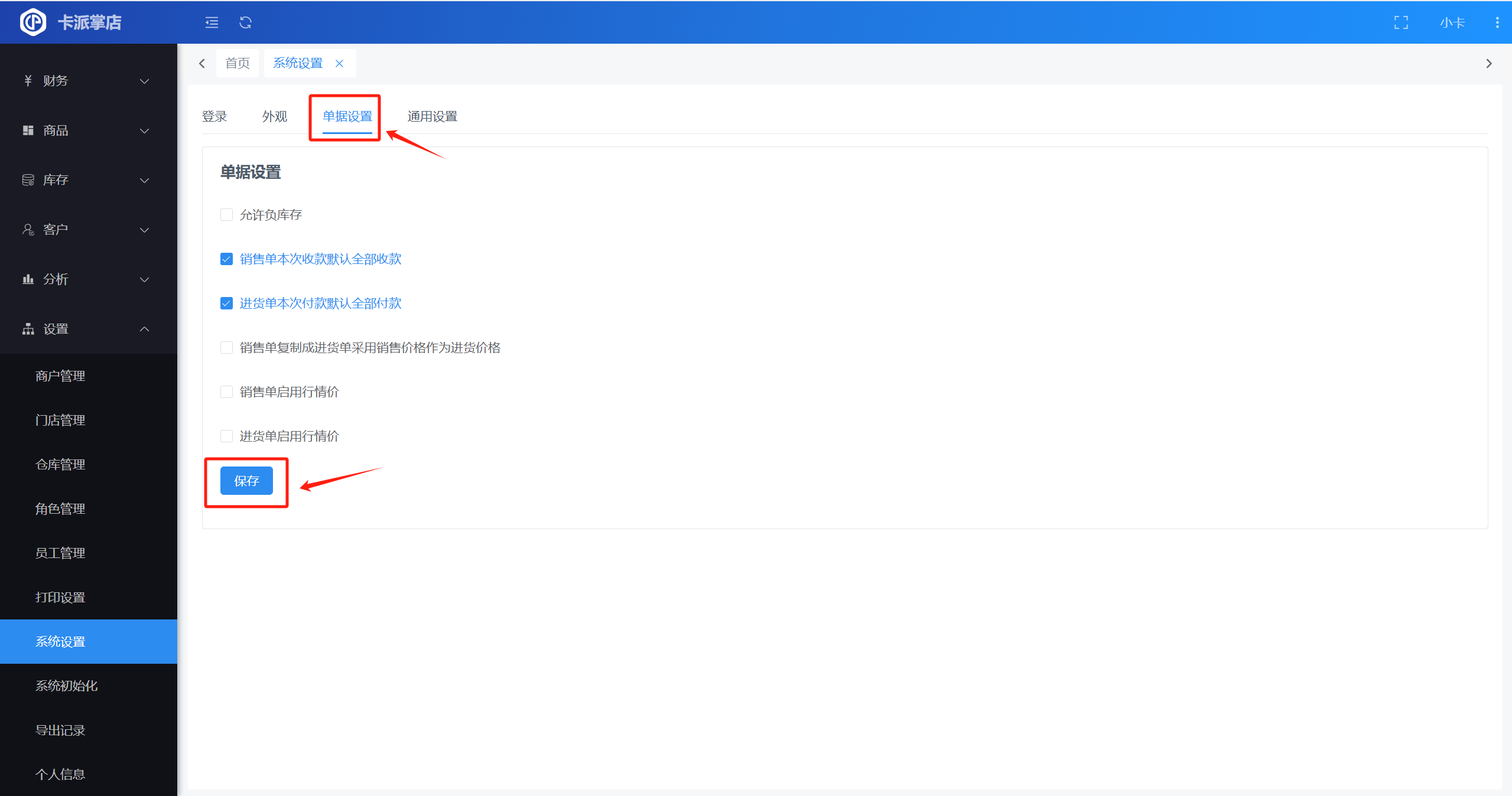Click the refresh icon in header

point(245,22)
